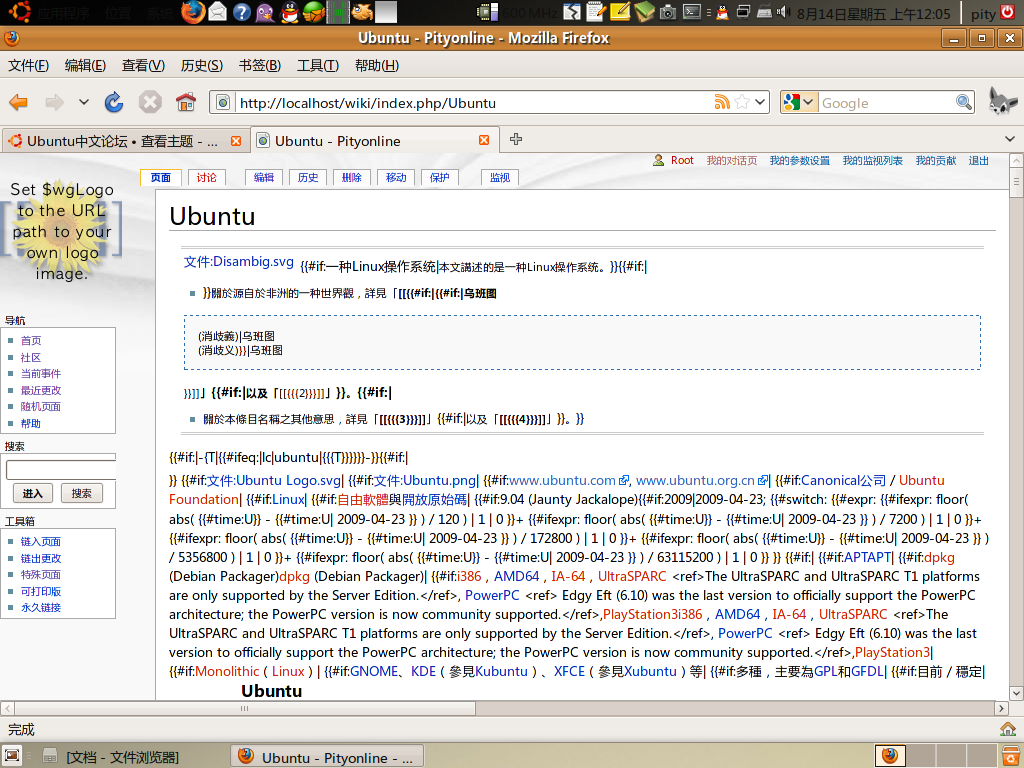Click the CPU frequency monitor icon
This screenshot has width=1024, height=768.
[487, 12]
